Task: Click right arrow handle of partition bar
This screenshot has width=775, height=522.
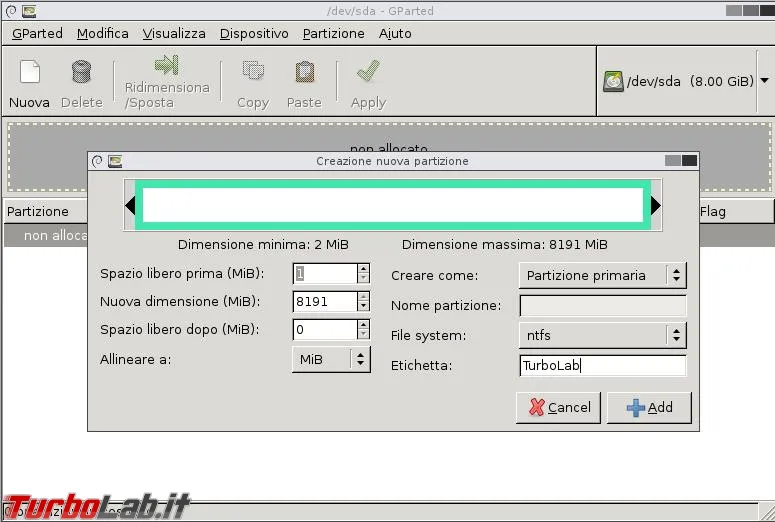Action: point(656,206)
